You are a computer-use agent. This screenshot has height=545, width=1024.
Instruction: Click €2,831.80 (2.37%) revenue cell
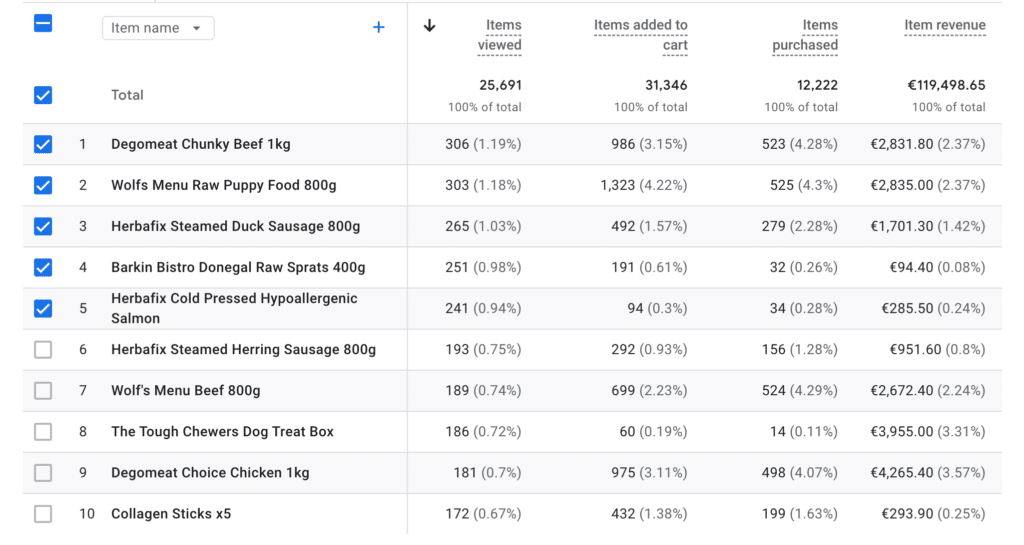[928, 144]
